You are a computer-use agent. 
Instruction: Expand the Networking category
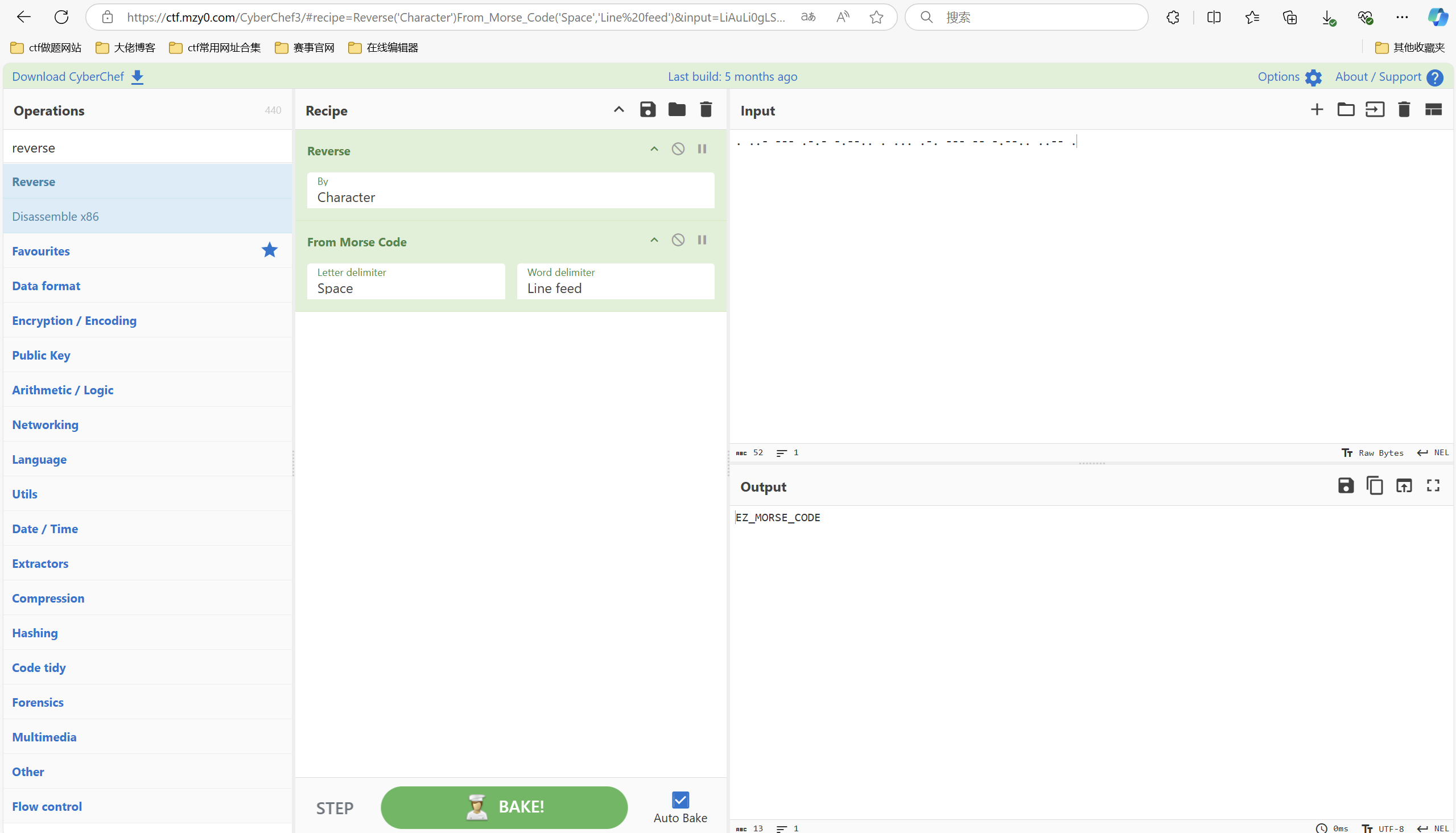[x=147, y=424]
